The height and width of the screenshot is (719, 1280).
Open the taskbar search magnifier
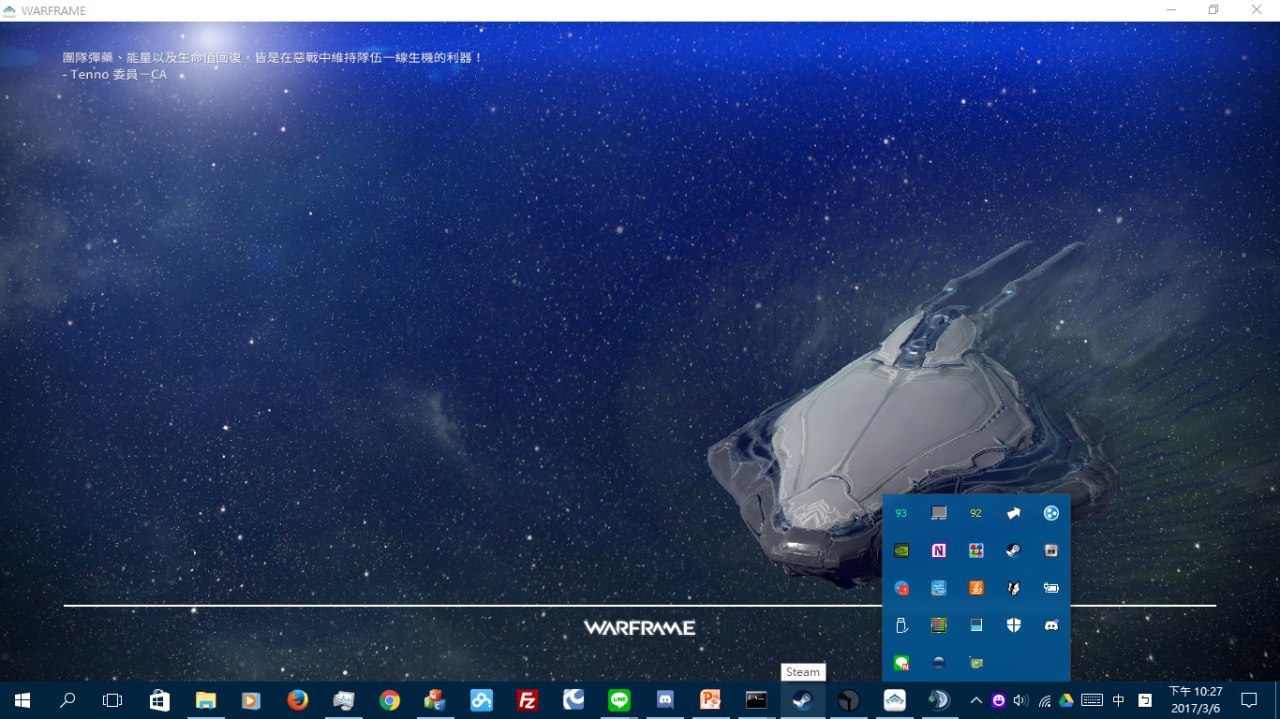click(x=68, y=701)
